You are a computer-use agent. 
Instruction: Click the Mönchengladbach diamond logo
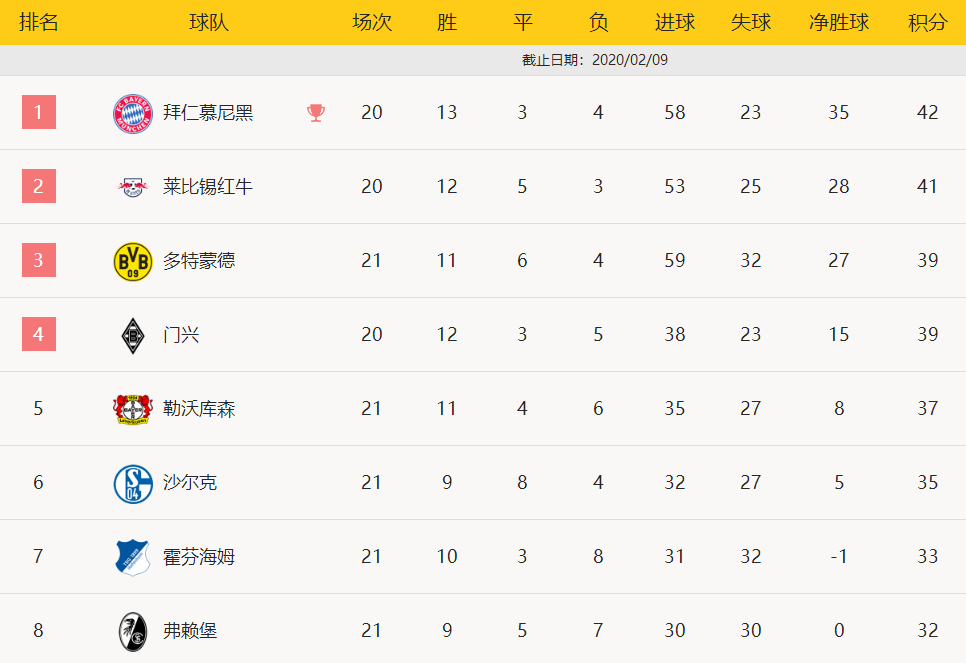pyautogui.click(x=132, y=336)
